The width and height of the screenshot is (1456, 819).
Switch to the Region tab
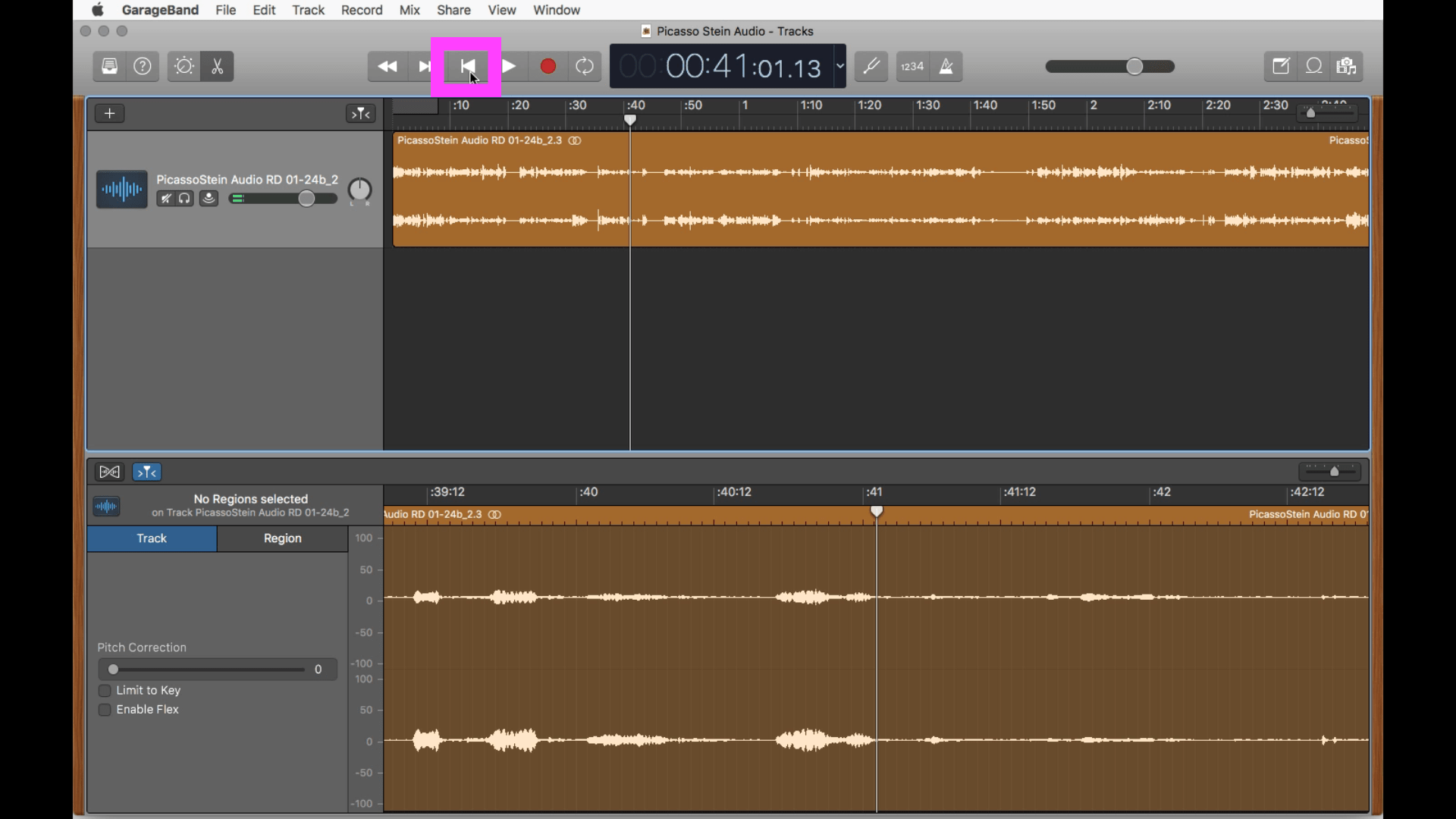[282, 538]
